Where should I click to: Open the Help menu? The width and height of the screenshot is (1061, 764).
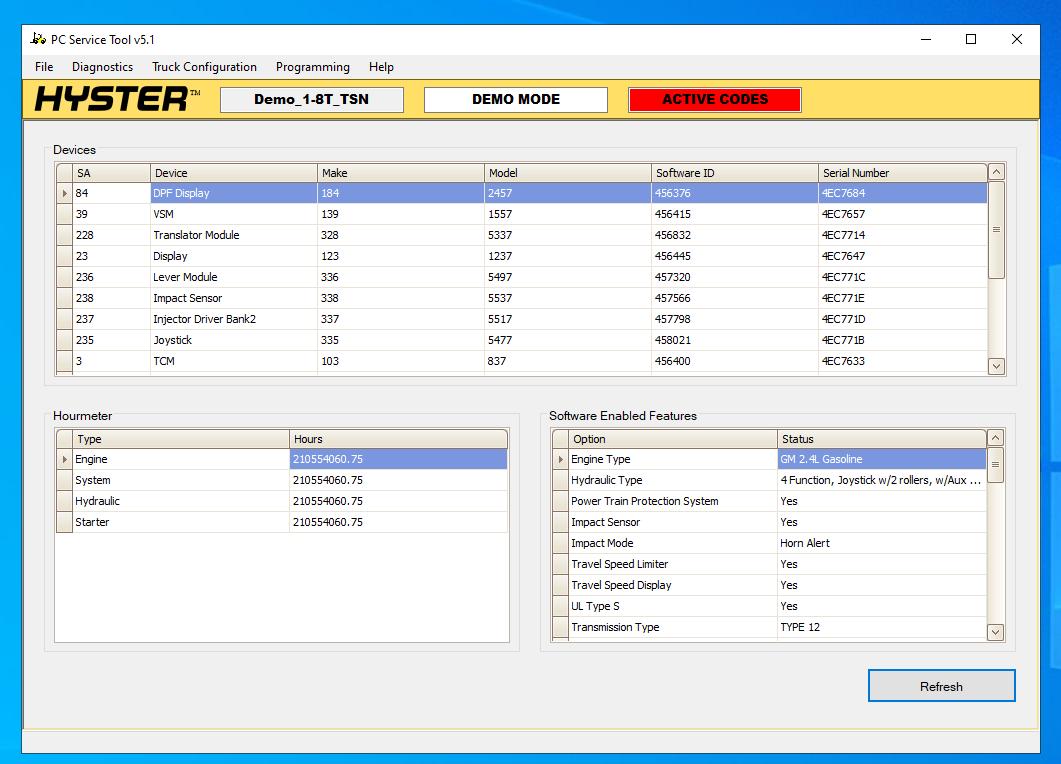380,67
